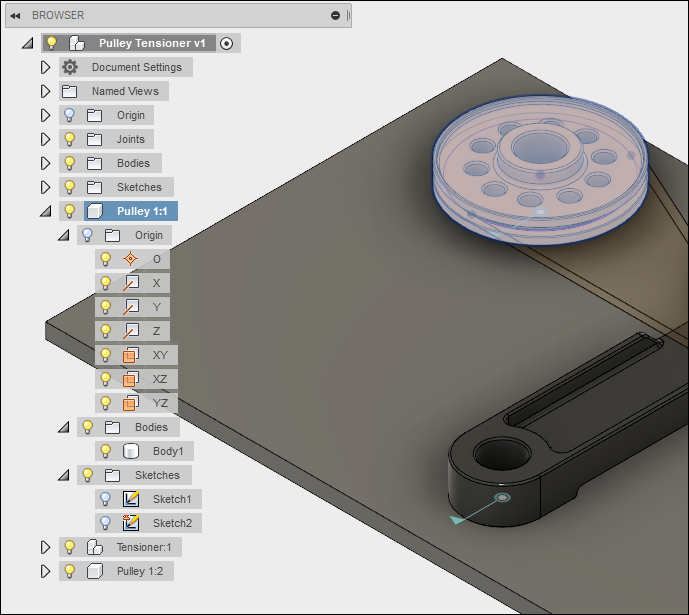Click the Tensioner:1 component icon
Viewport: 689px width, 615px height.
pyautogui.click(x=94, y=547)
